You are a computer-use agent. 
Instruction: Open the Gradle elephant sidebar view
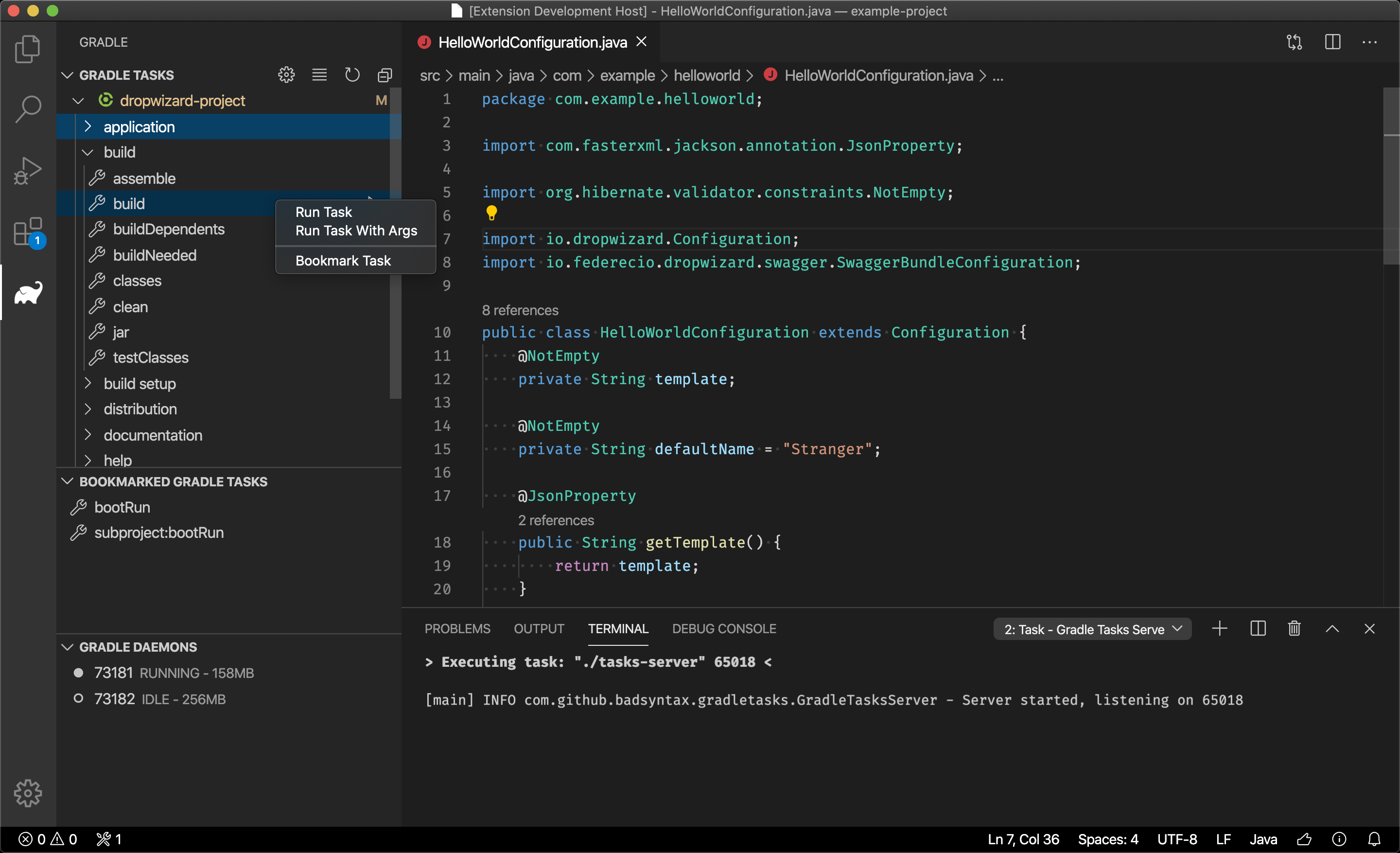click(x=27, y=292)
